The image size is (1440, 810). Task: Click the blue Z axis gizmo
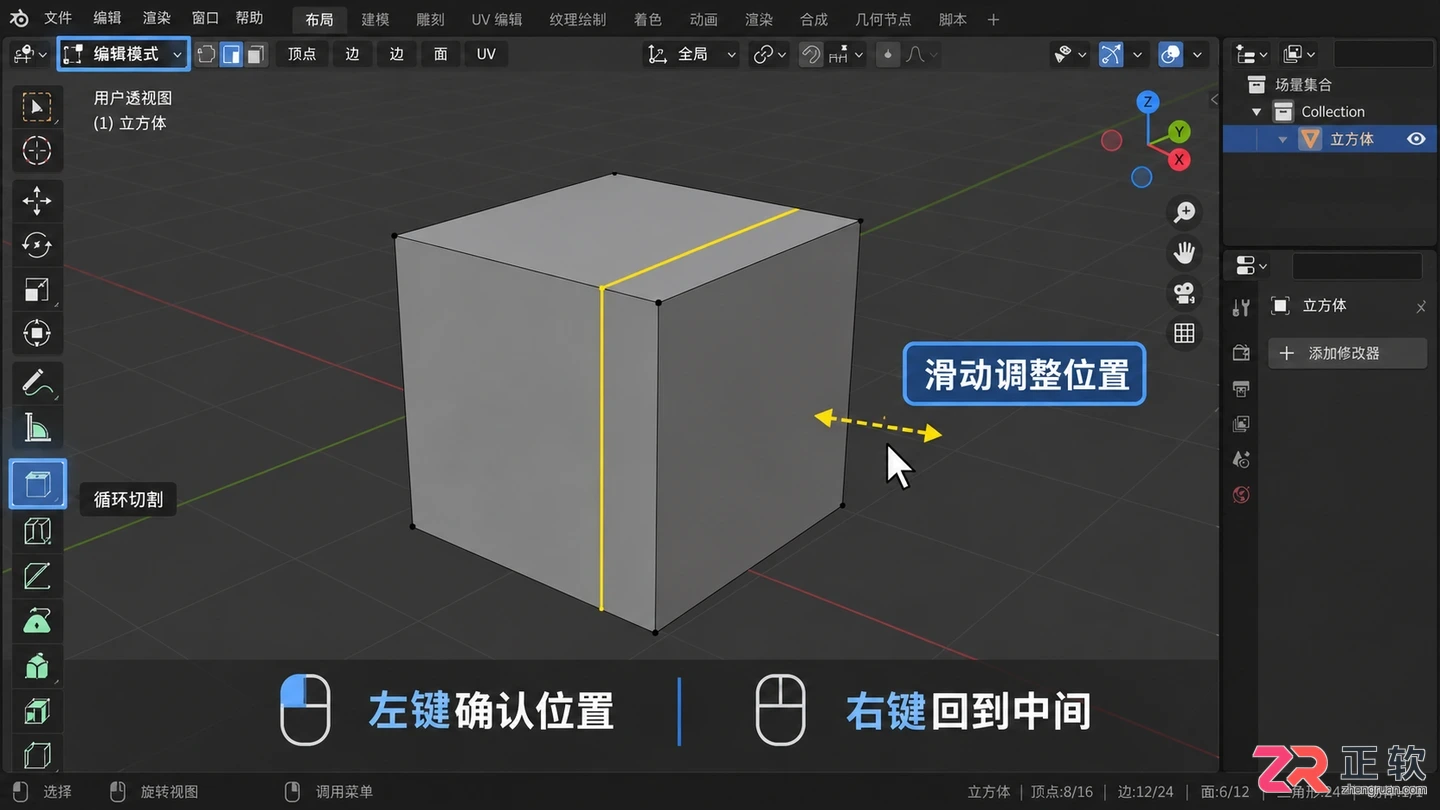[1148, 101]
